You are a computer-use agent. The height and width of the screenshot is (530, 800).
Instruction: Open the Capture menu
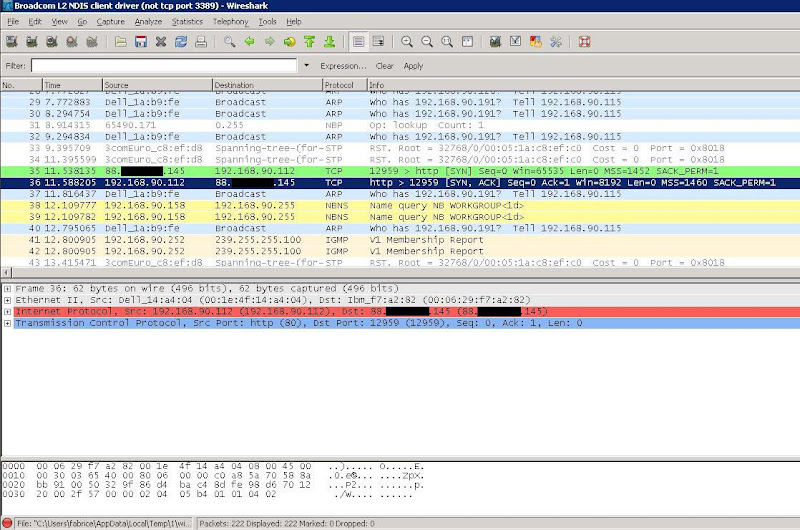click(x=111, y=21)
